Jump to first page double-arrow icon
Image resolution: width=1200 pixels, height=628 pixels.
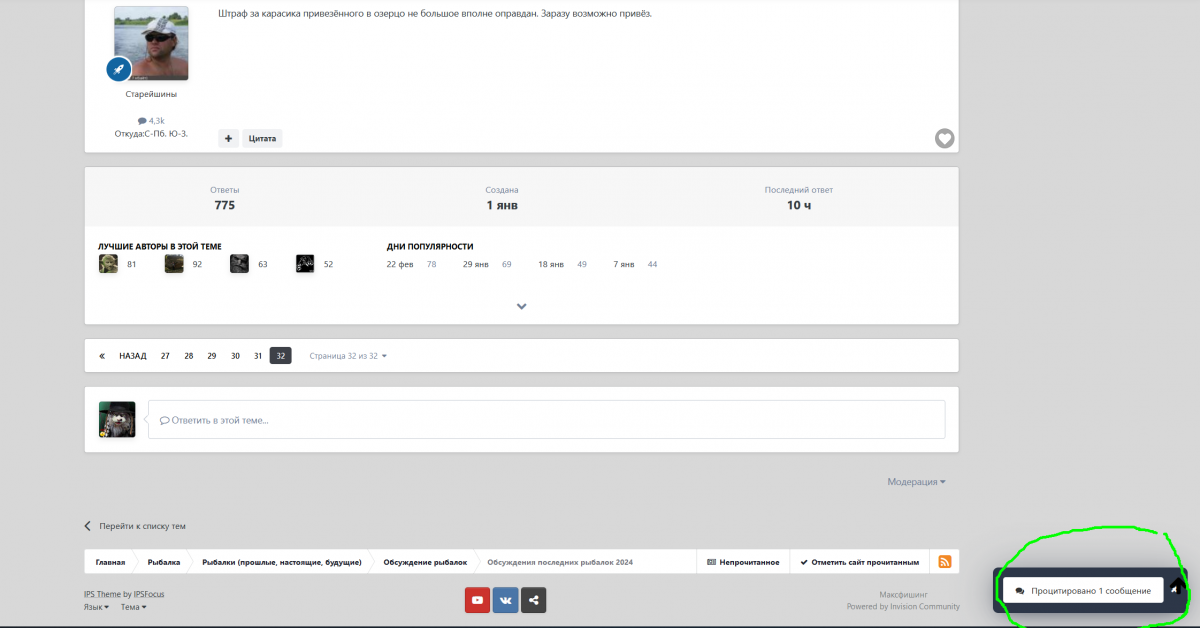(x=102, y=356)
